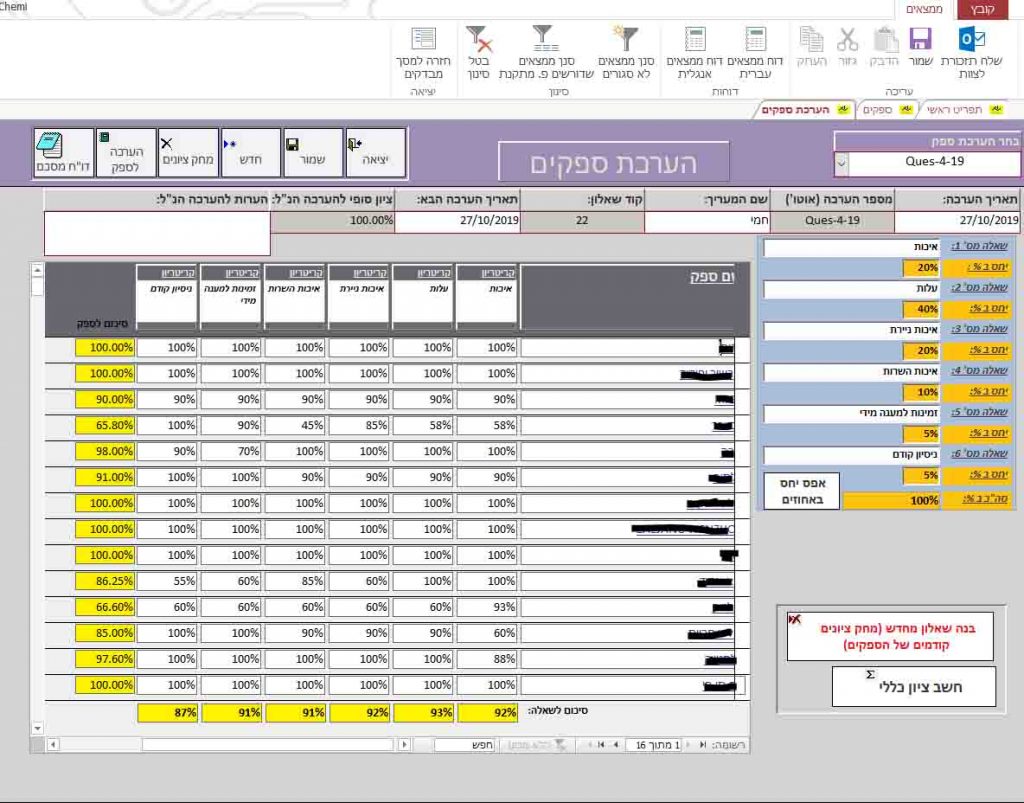Screen dimensions: 1024x803
Task: Click the reset percentage ratio (אפס יחס באחוזים) button
Action: tap(800, 489)
